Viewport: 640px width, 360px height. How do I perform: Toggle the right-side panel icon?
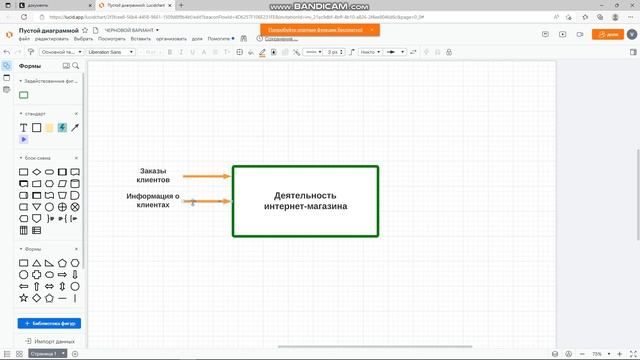[633, 52]
